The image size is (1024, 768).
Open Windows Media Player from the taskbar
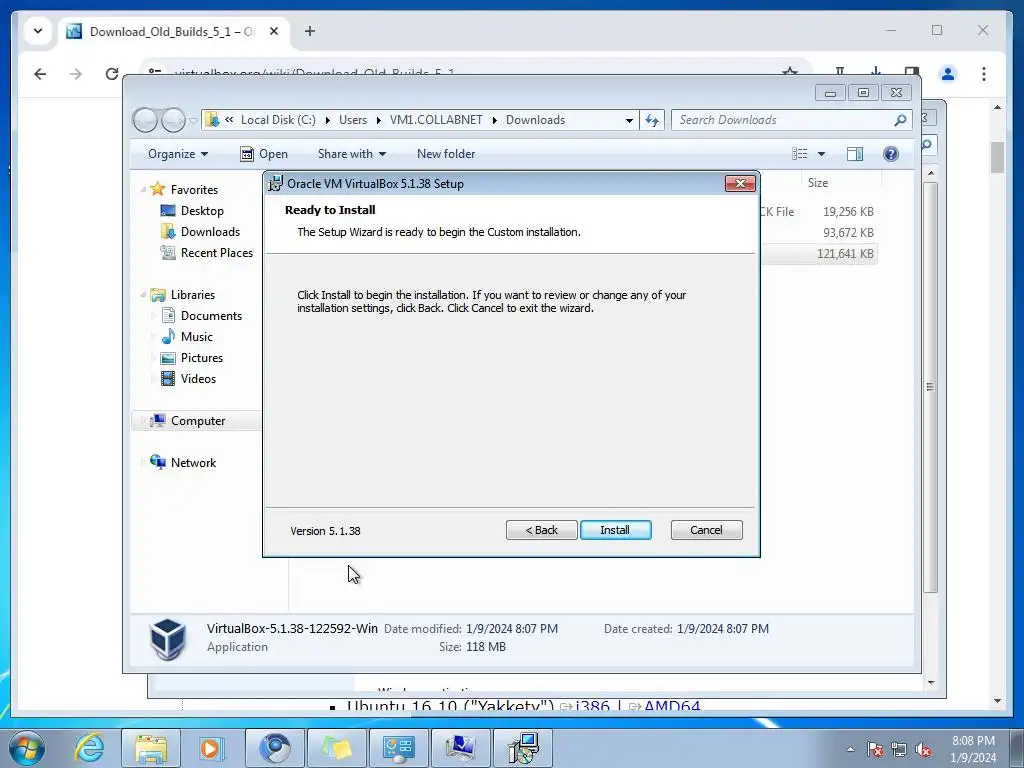click(210, 748)
